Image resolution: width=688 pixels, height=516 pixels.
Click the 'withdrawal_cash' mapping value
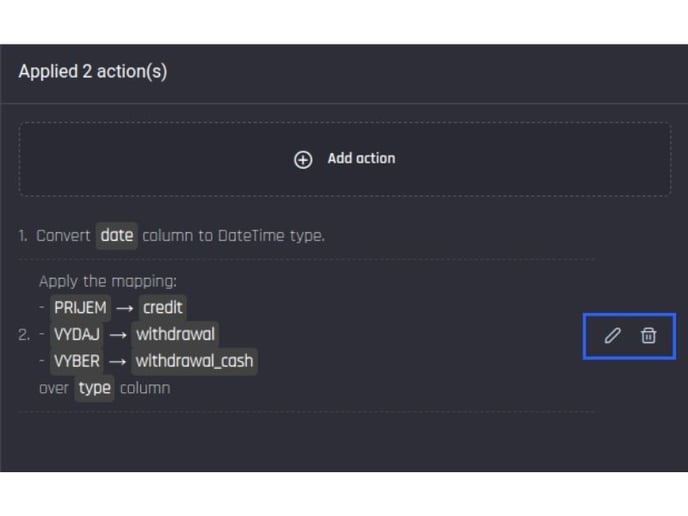(x=194, y=361)
